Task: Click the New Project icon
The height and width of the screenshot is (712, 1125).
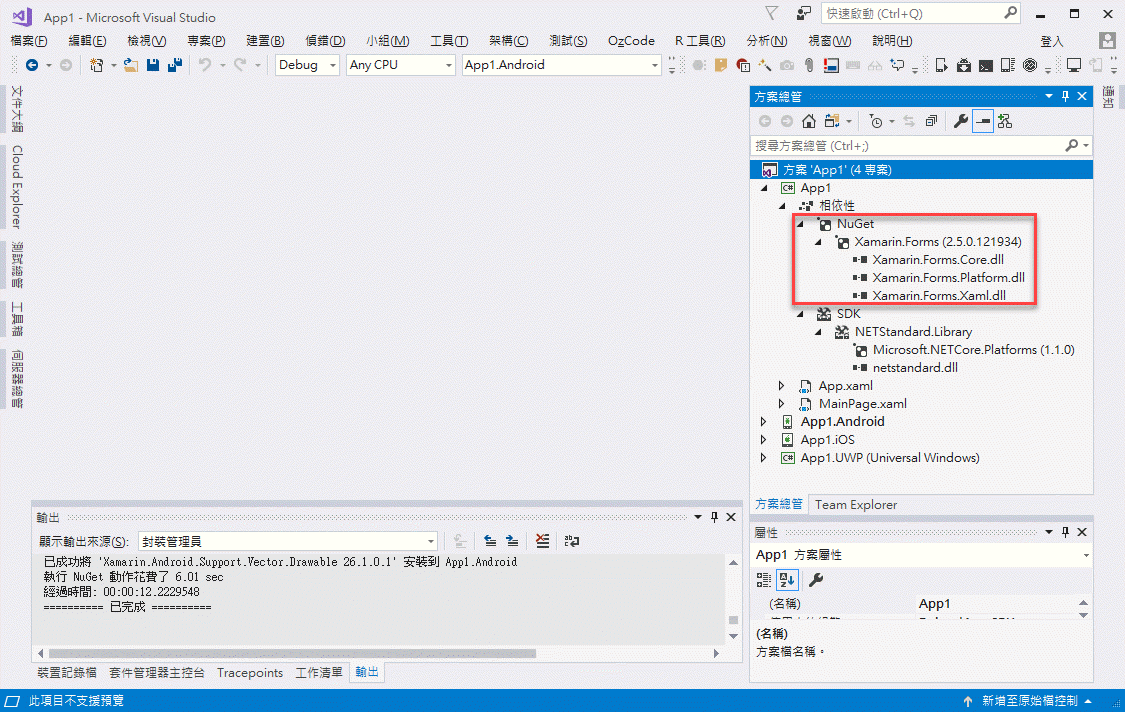Action: 96,65
